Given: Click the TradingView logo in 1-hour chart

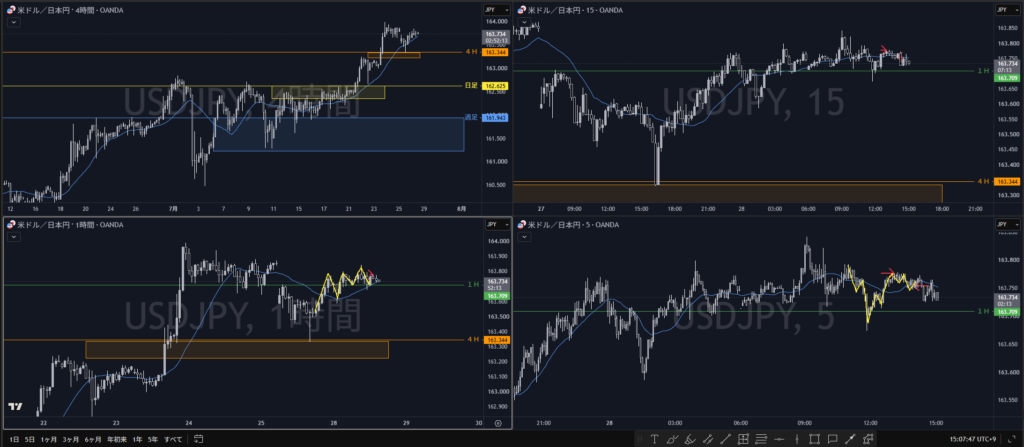Looking at the screenshot, I should [x=15, y=406].
